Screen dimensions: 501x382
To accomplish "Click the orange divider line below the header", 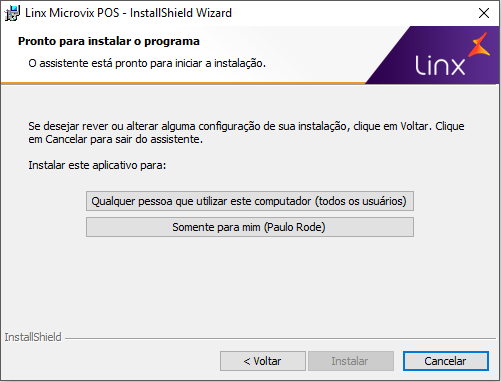I will click(183, 83).
